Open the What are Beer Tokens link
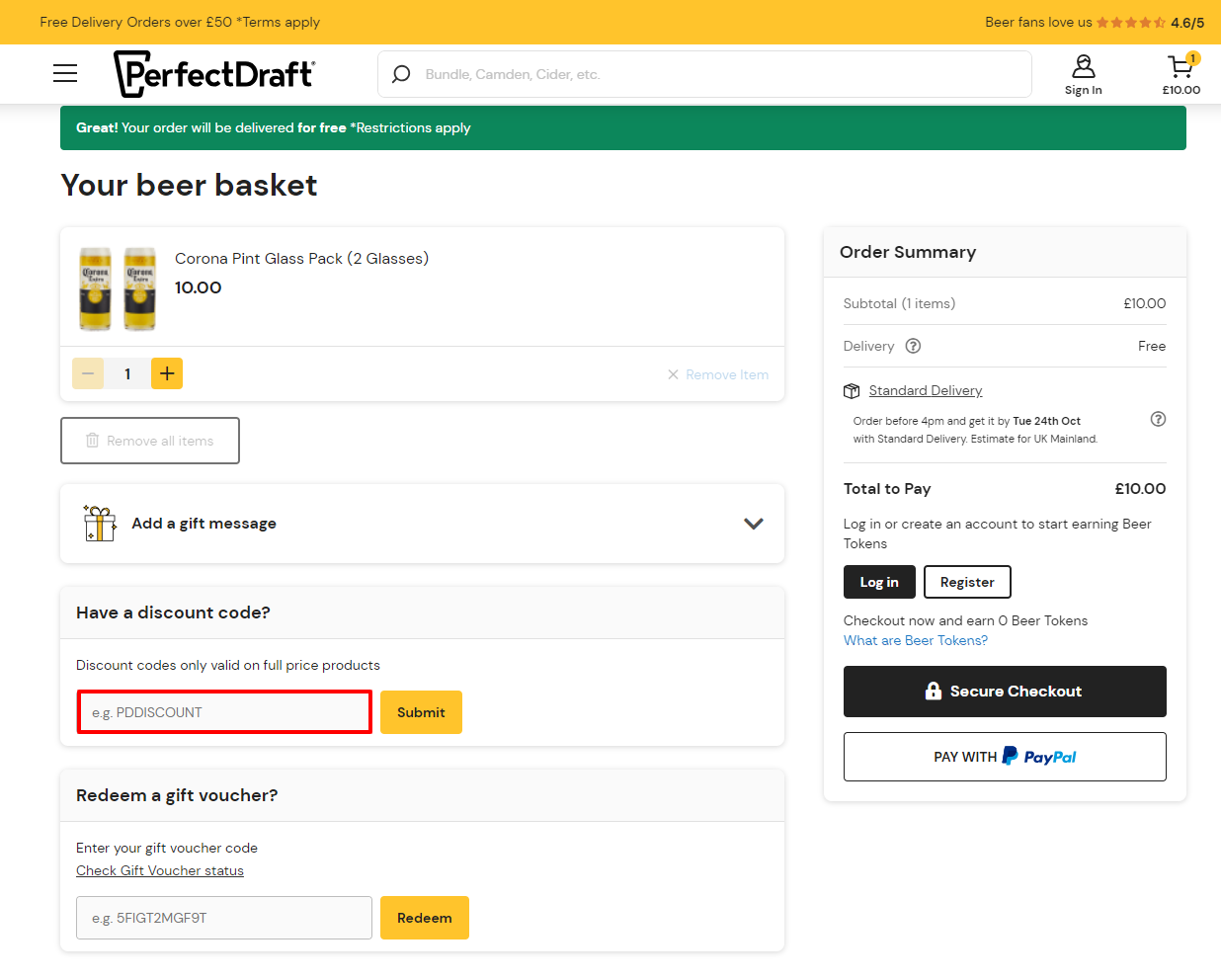The image size is (1221, 980). (915, 640)
